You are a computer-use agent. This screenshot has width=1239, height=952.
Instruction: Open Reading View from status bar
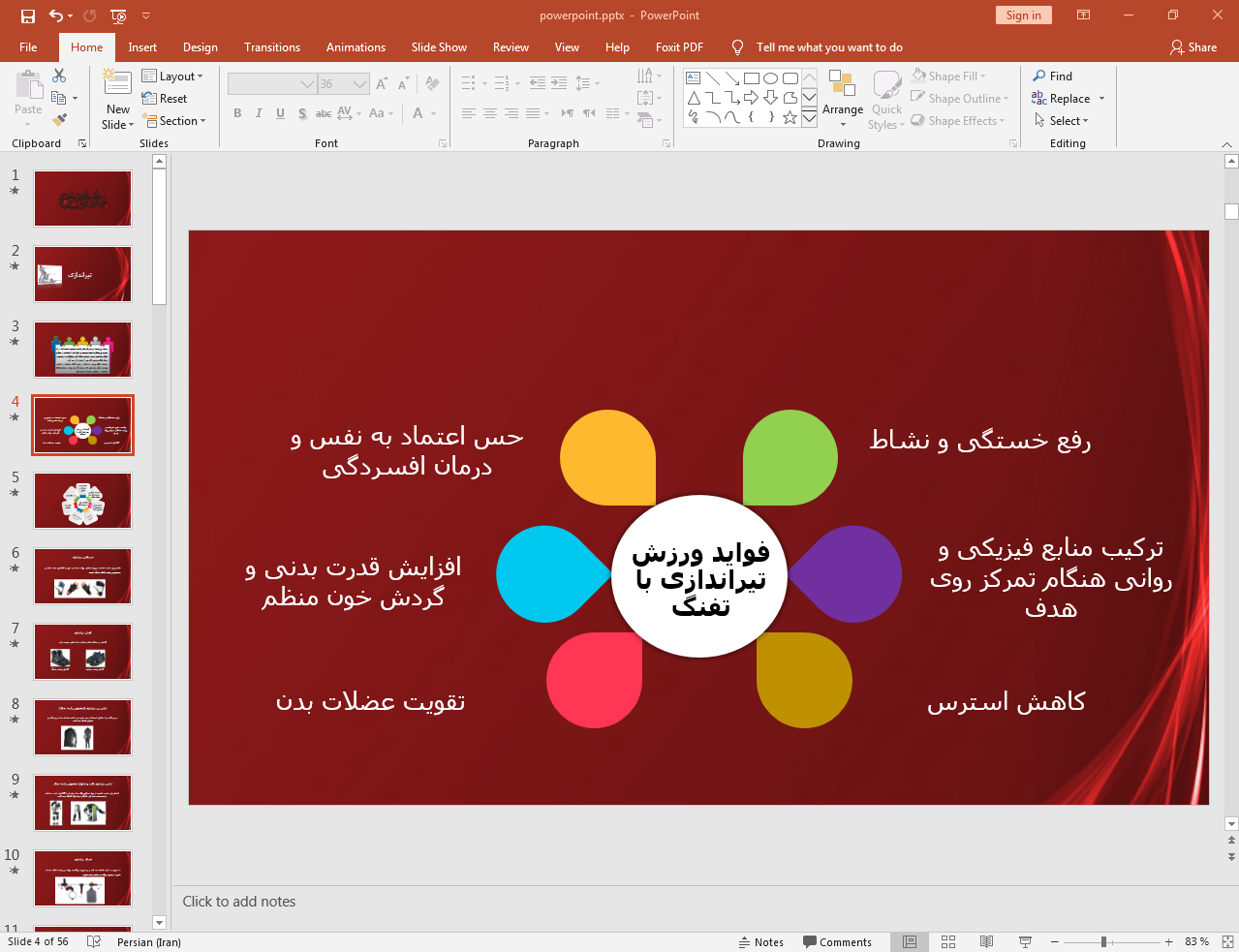pos(986,941)
